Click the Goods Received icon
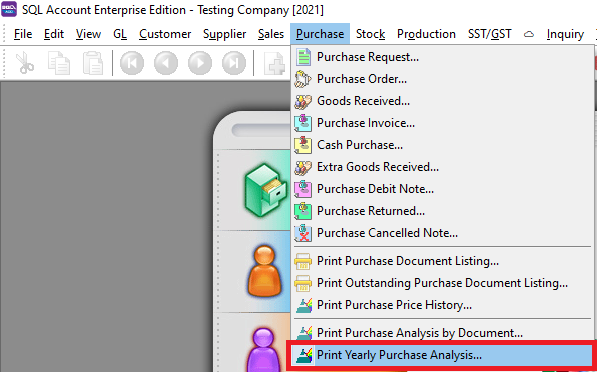 click(x=303, y=101)
